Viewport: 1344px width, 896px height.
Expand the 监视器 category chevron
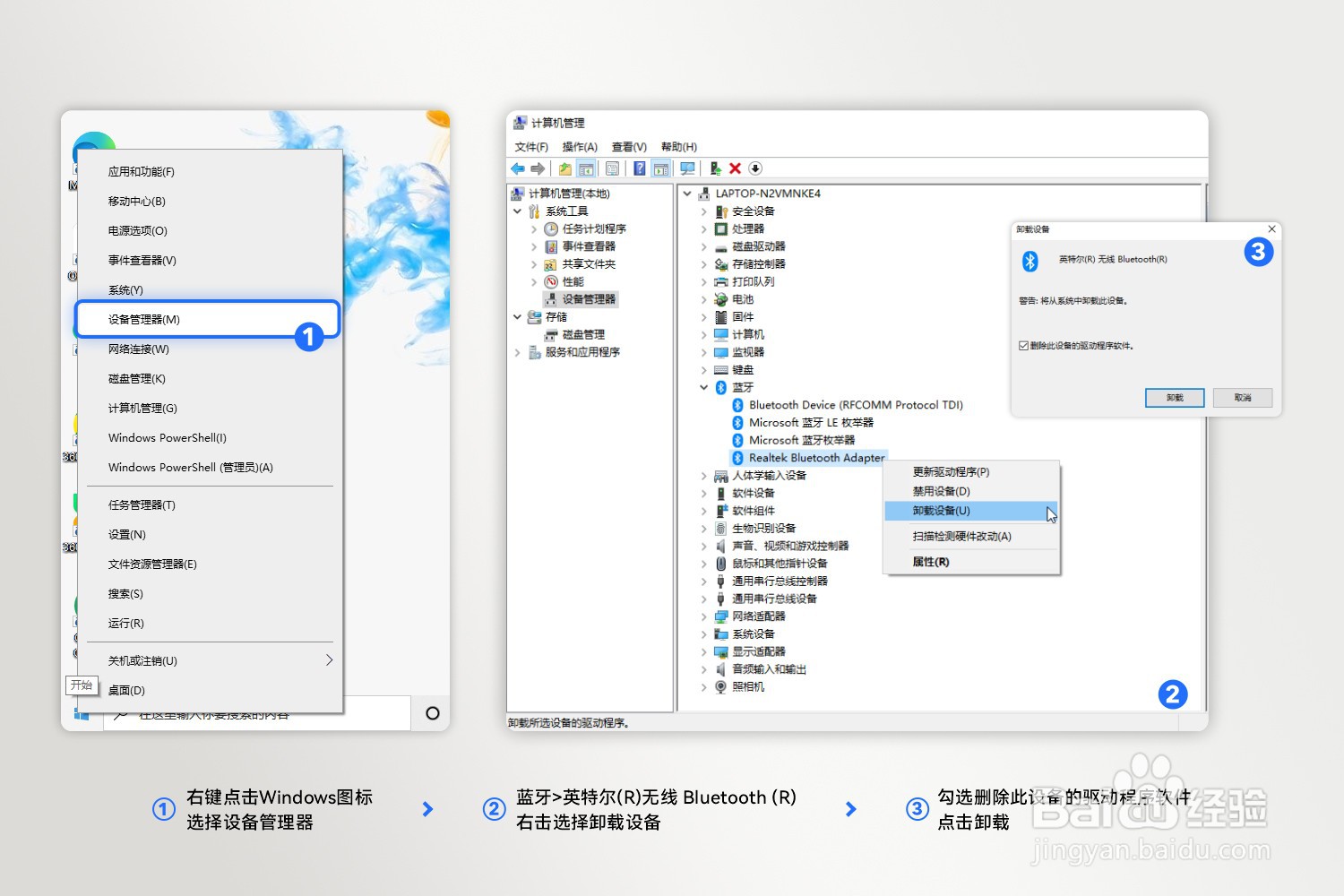704,353
